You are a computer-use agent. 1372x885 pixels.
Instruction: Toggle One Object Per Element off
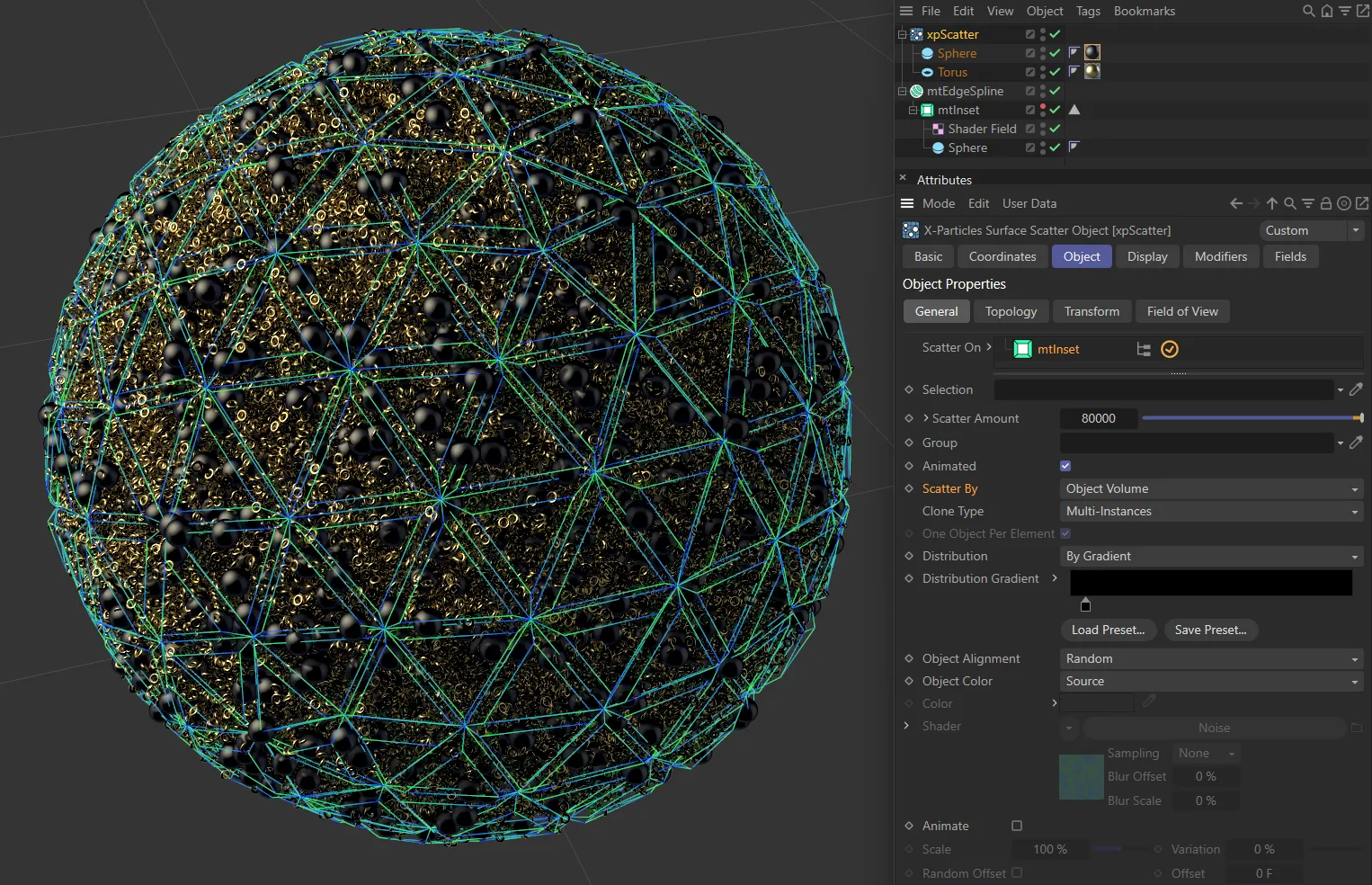(1066, 533)
